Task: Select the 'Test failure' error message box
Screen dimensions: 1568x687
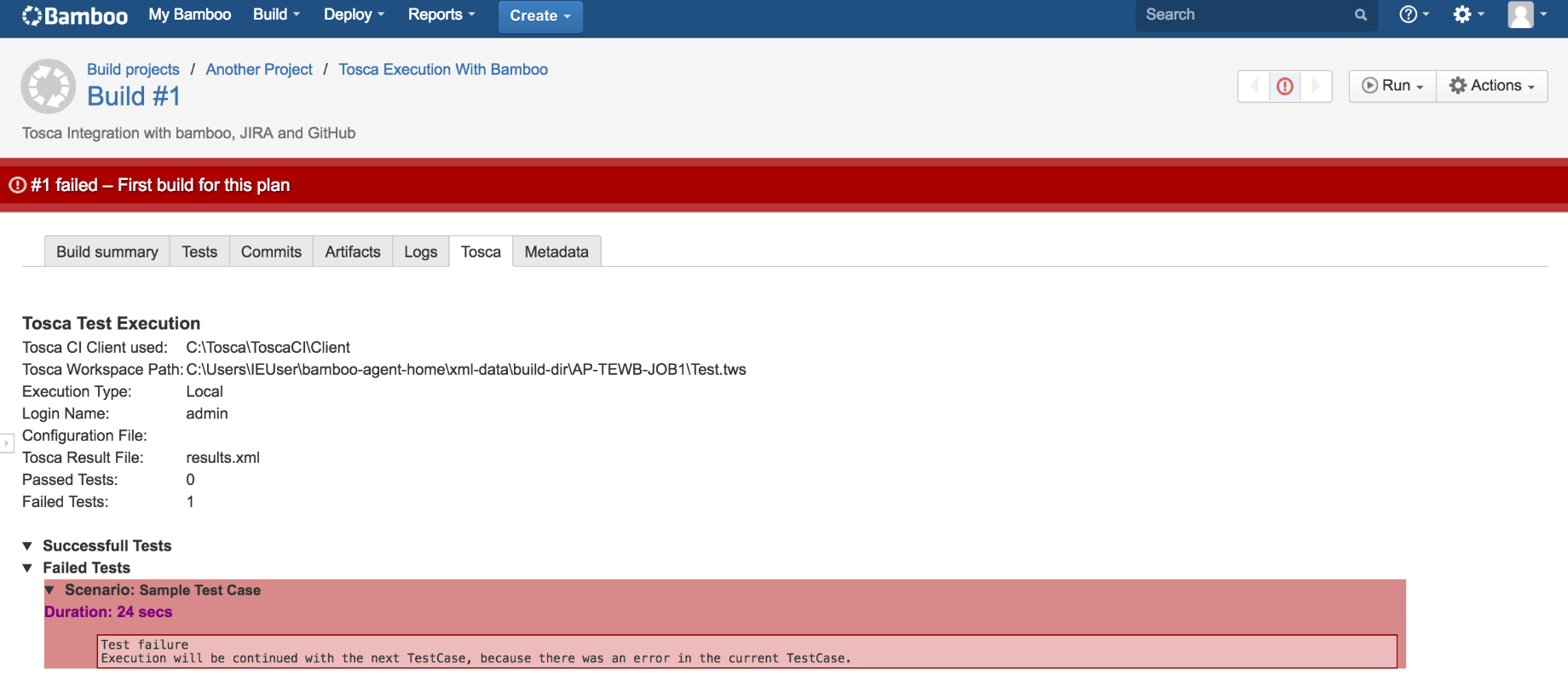Action: tap(747, 652)
